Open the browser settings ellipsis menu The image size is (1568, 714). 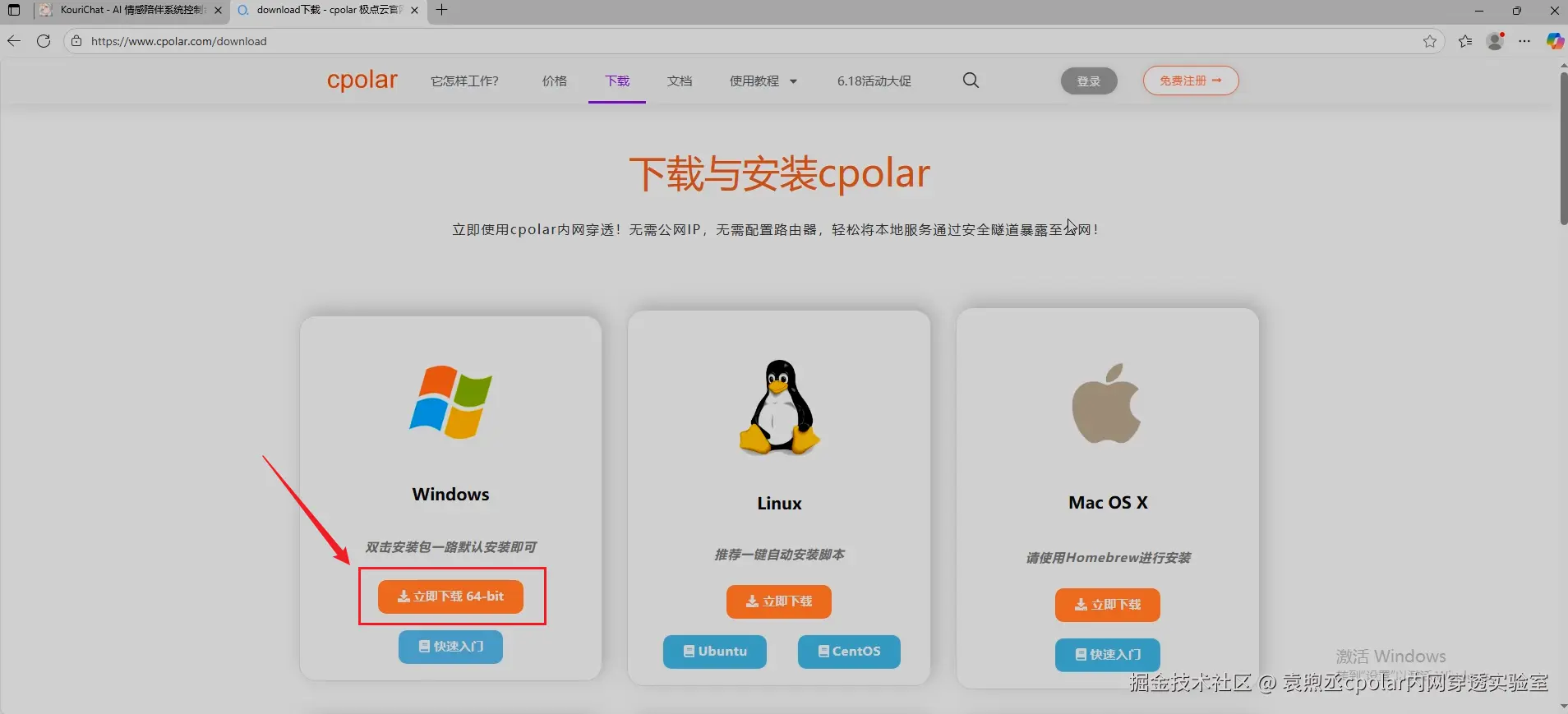click(1524, 41)
